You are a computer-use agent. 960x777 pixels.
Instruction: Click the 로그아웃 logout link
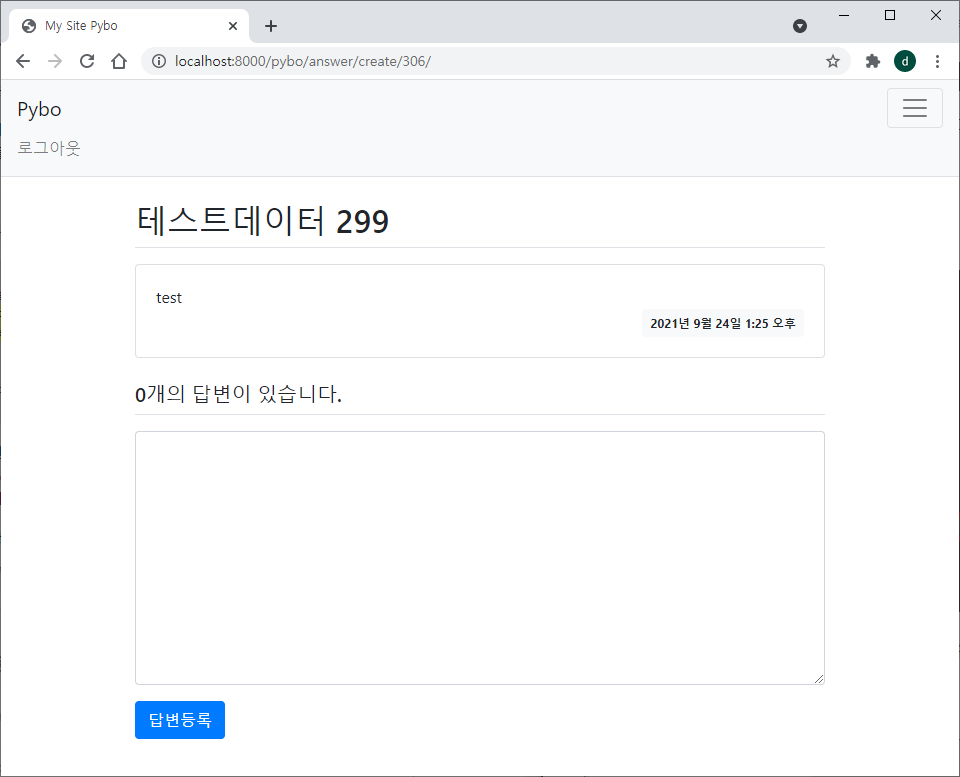pos(49,148)
